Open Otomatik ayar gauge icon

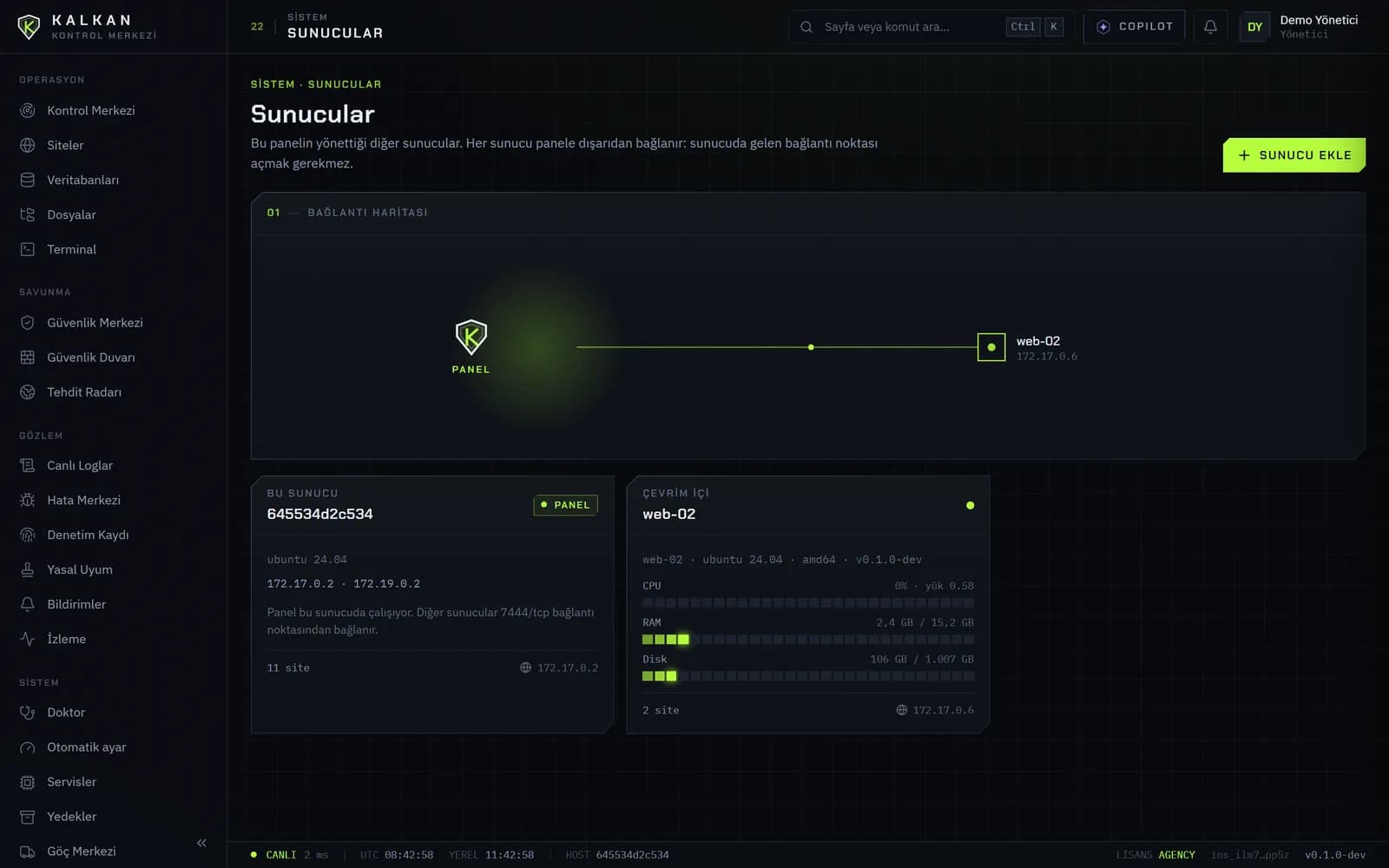[28, 747]
